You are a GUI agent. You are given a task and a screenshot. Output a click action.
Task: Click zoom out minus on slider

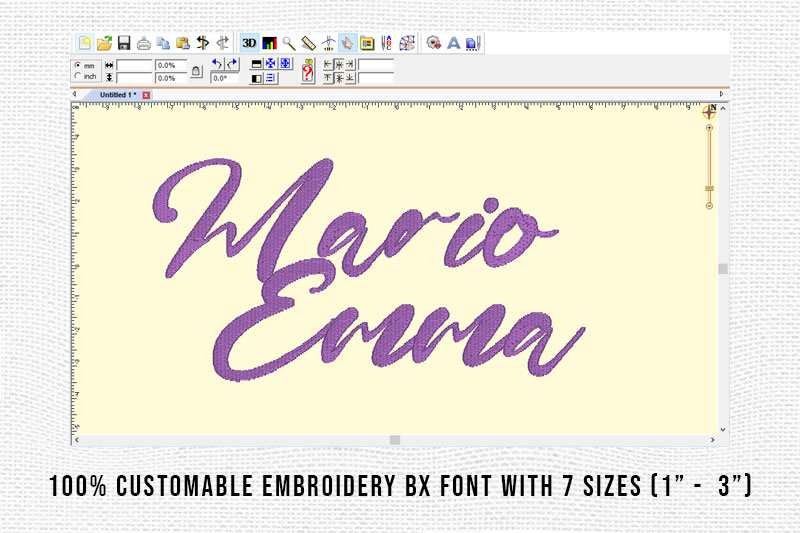[709, 206]
